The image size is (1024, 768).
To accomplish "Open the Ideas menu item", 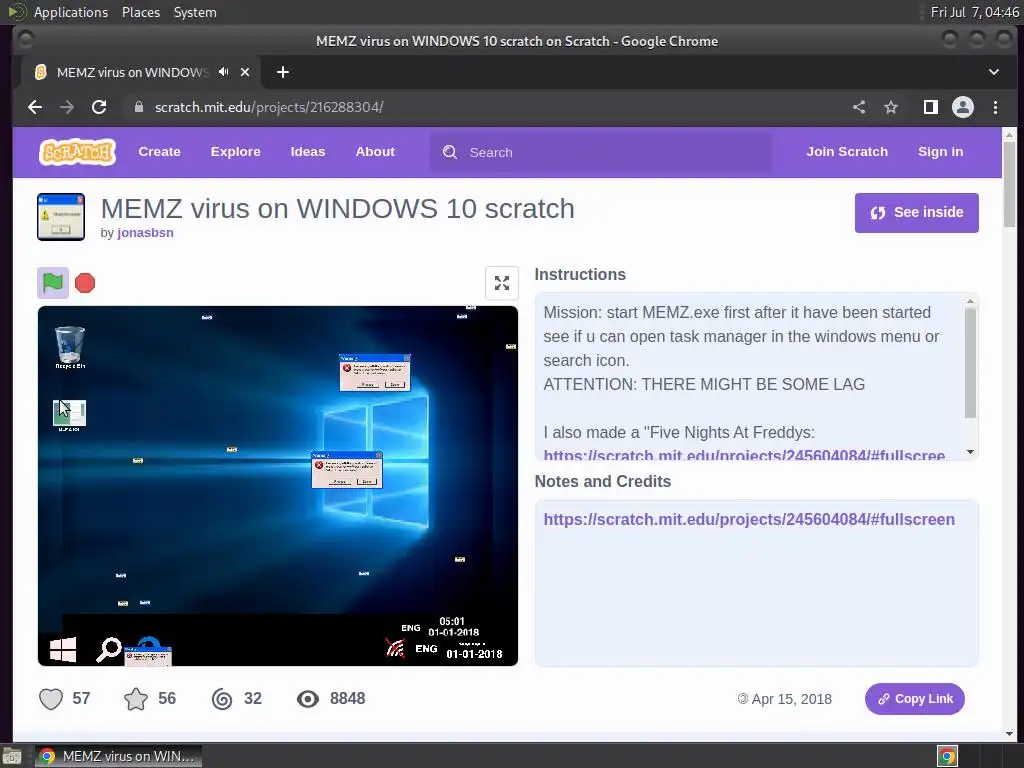I will [308, 152].
